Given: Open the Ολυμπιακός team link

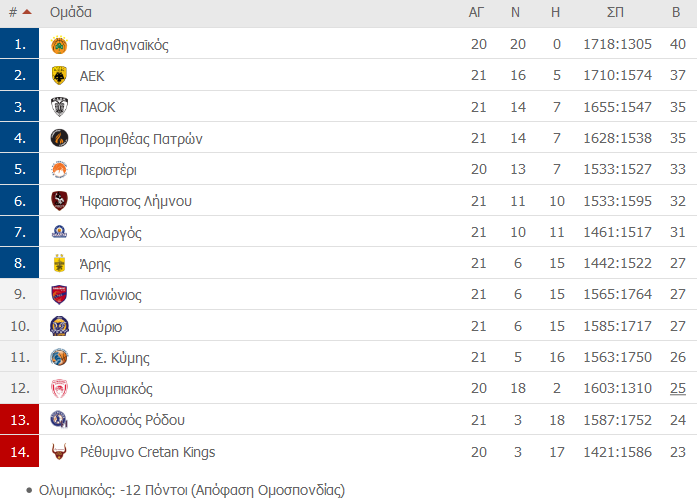Looking at the screenshot, I should pyautogui.click(x=116, y=389).
